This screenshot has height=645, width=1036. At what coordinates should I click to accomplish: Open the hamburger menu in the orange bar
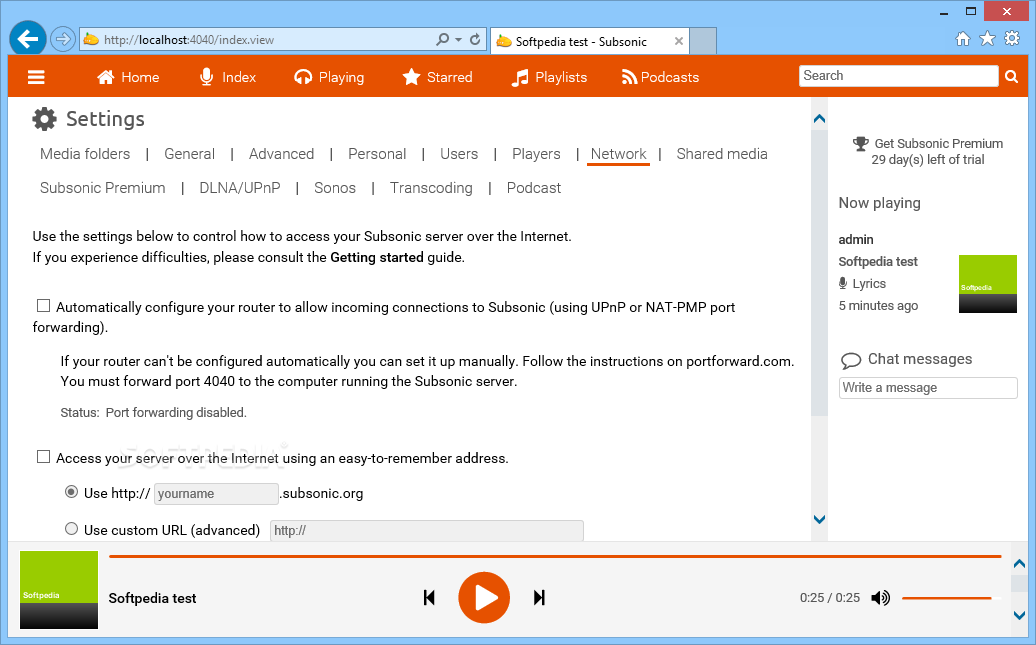click(36, 77)
